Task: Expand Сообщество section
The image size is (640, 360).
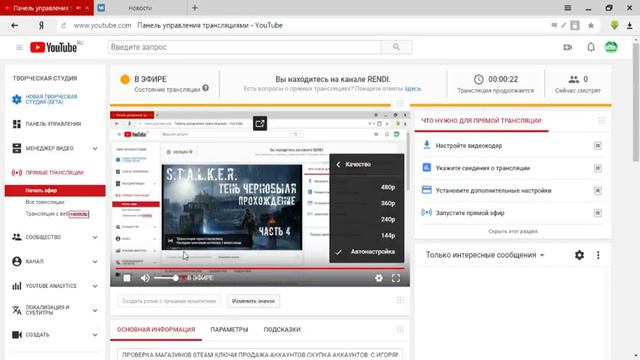Action: [x=95, y=237]
